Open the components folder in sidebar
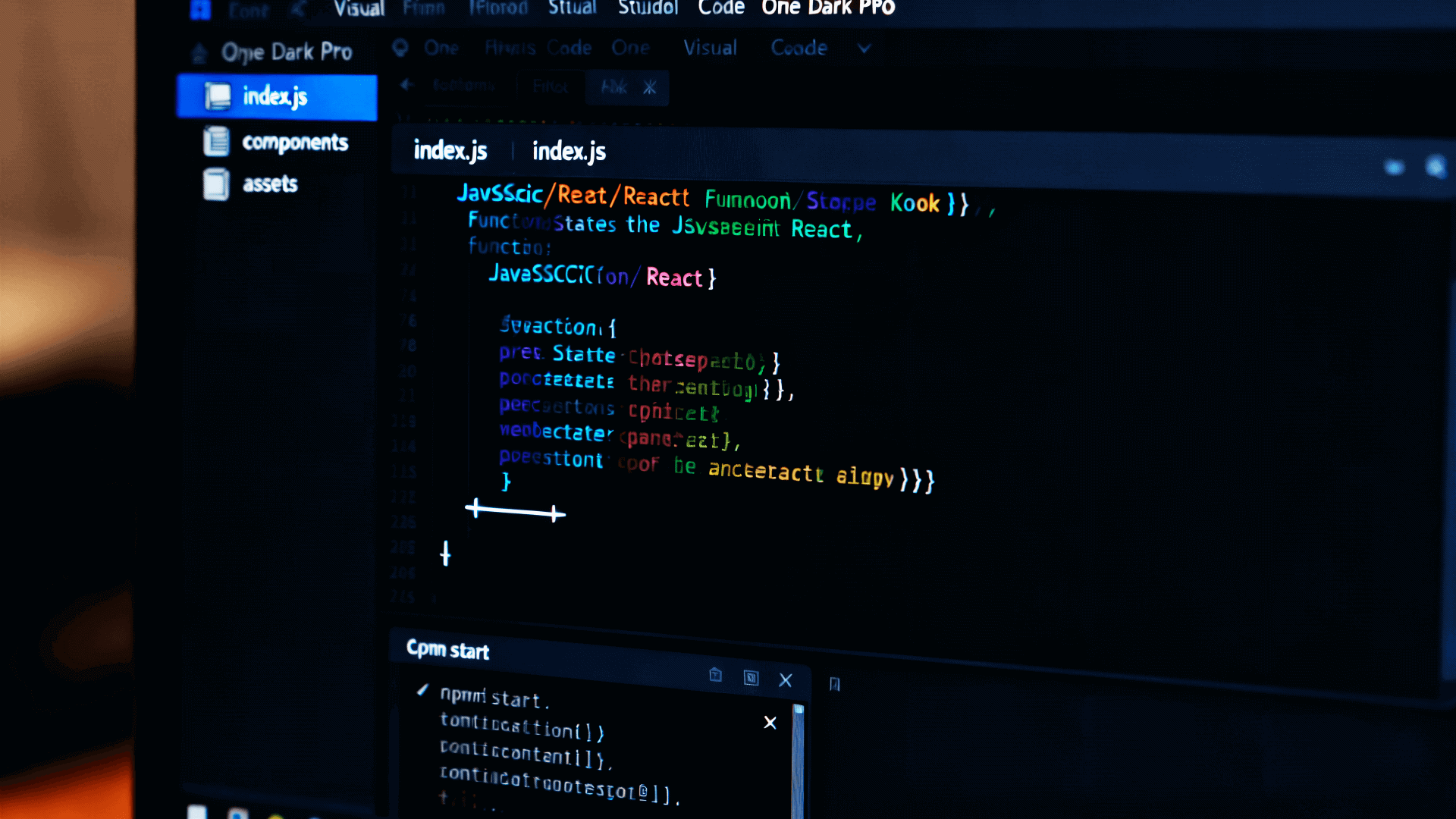 (295, 142)
